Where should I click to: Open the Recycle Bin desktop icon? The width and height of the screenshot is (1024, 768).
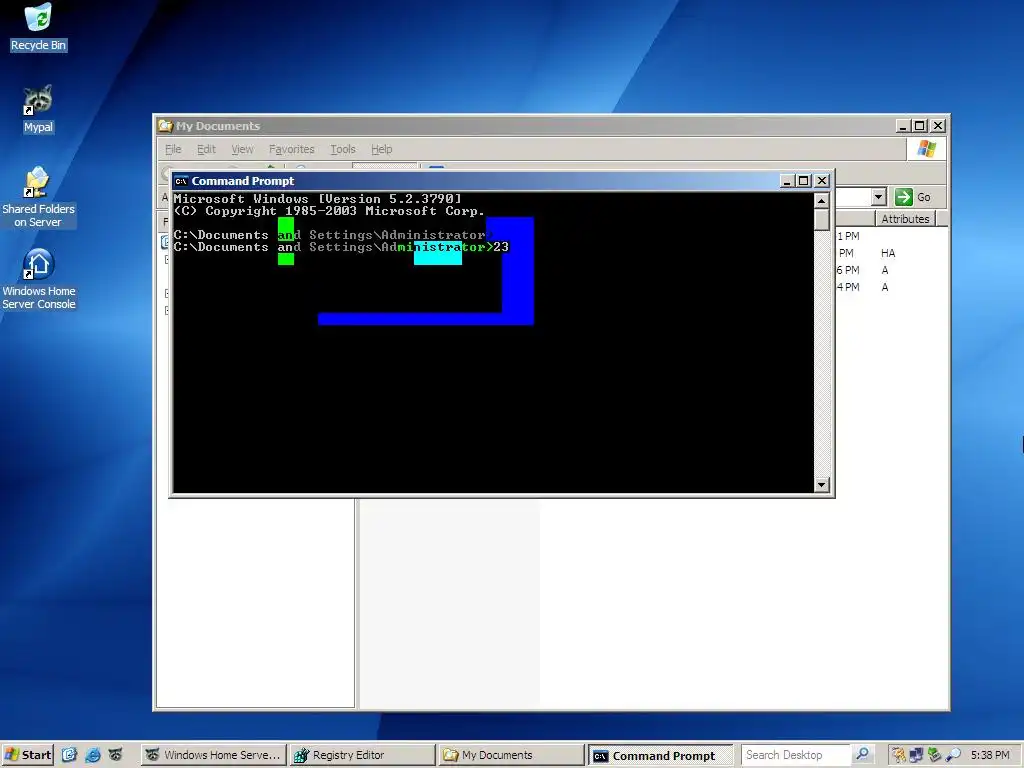tap(38, 27)
